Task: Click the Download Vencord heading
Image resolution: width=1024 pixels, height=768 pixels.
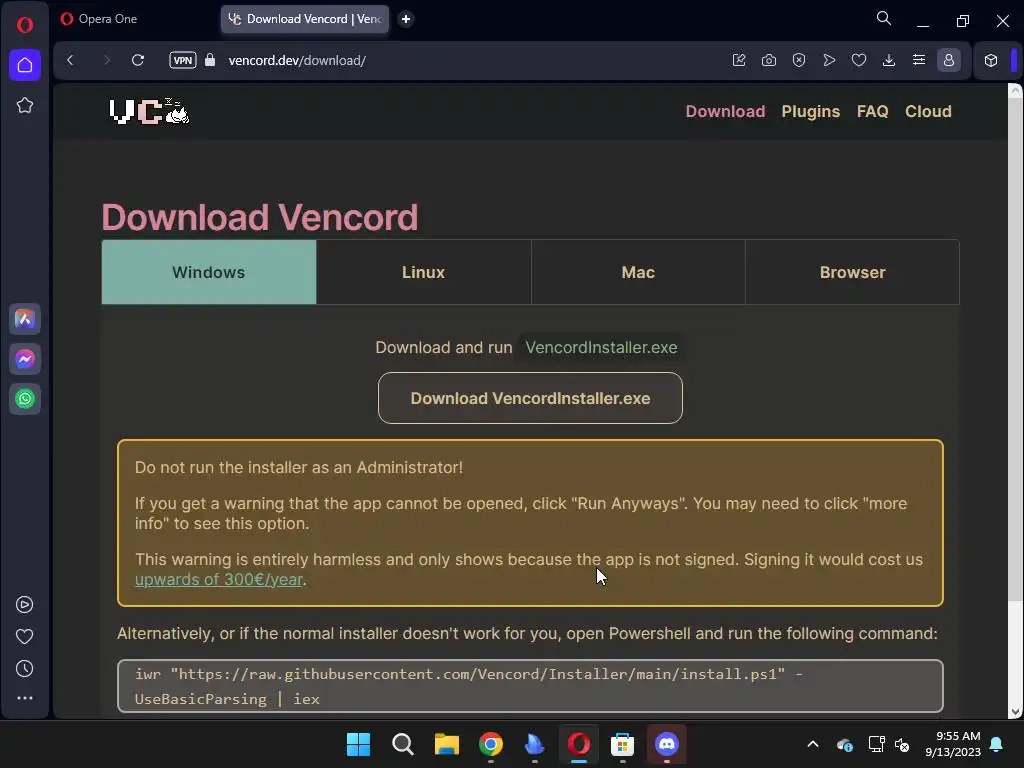Action: pos(260,217)
